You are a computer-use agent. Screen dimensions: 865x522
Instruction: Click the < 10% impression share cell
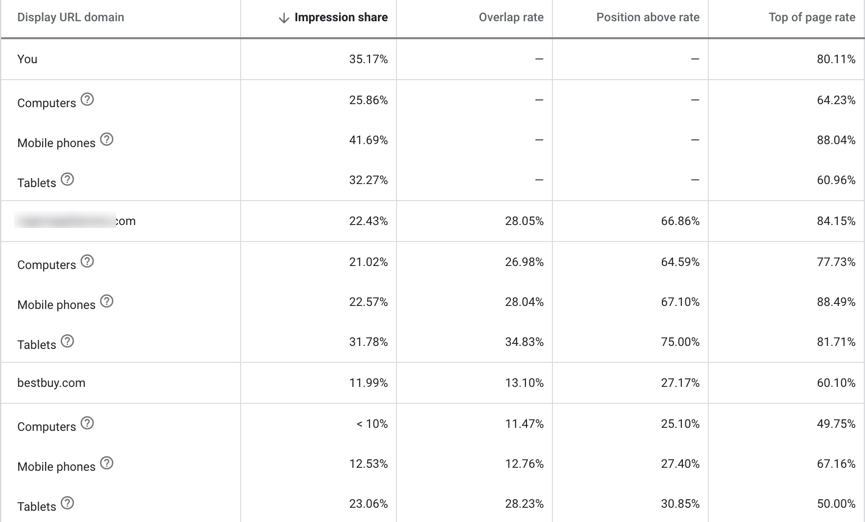(371, 424)
